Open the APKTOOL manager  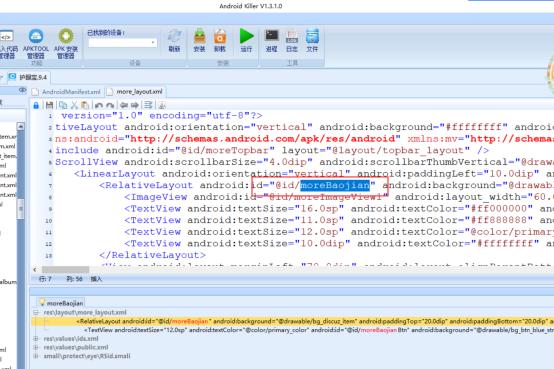(x=36, y=44)
